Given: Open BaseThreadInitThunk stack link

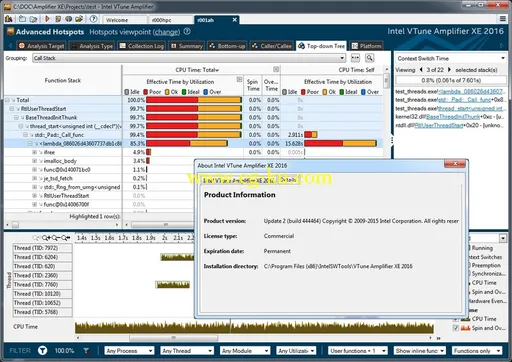Looking at the screenshot, I should tap(453, 117).
